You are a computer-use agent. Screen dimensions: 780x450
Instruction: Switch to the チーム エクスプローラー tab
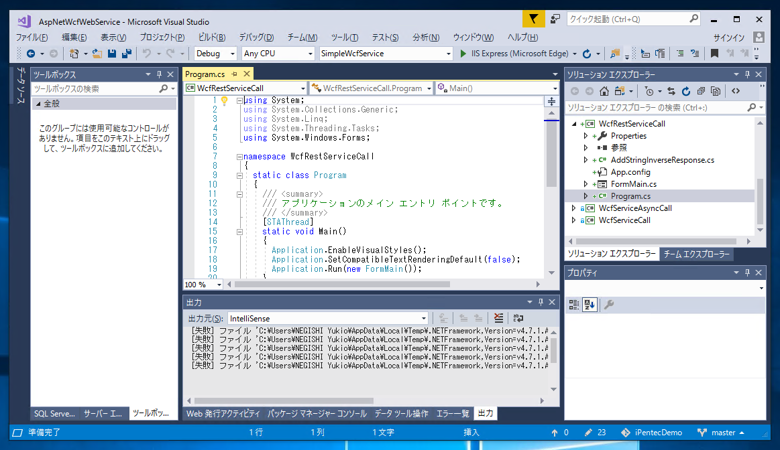696,254
